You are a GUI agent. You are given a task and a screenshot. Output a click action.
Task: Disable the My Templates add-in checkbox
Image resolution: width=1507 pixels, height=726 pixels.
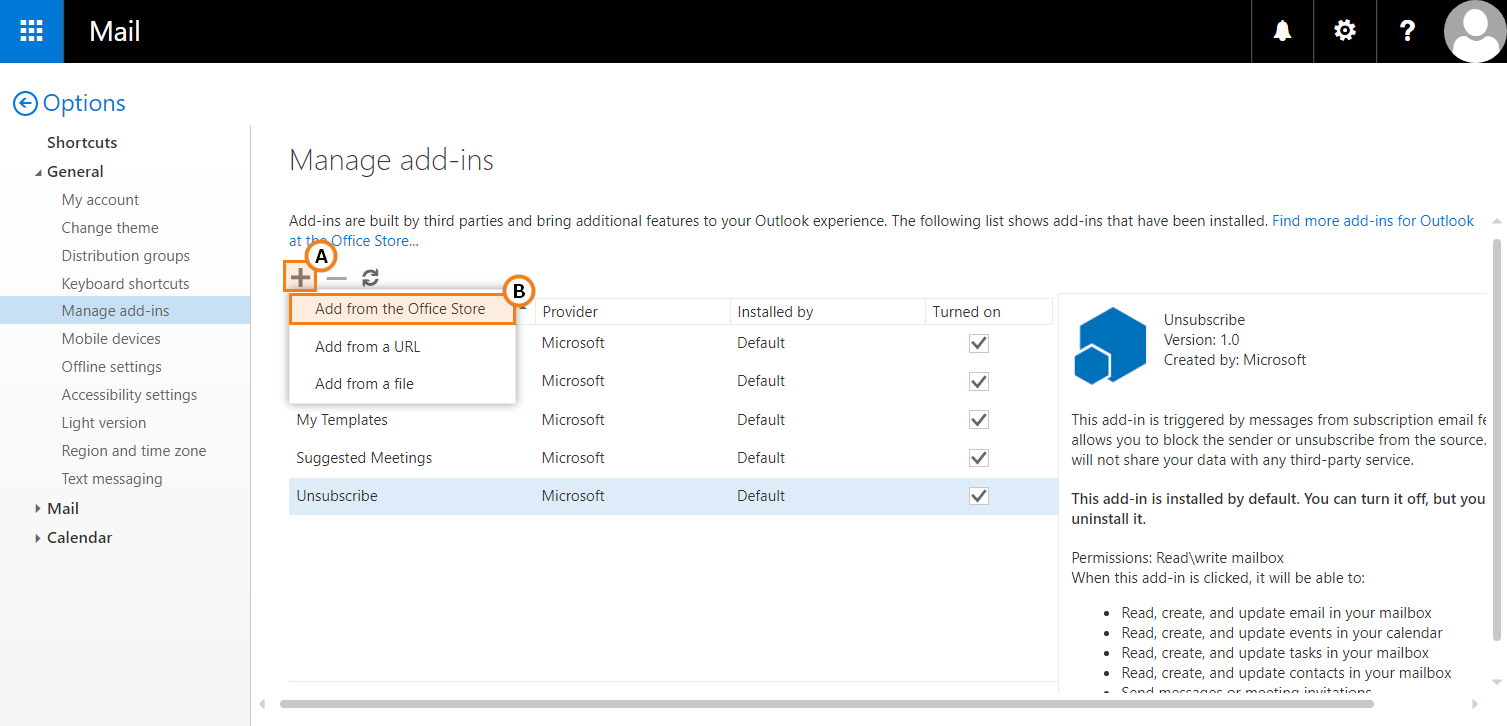[x=978, y=420]
